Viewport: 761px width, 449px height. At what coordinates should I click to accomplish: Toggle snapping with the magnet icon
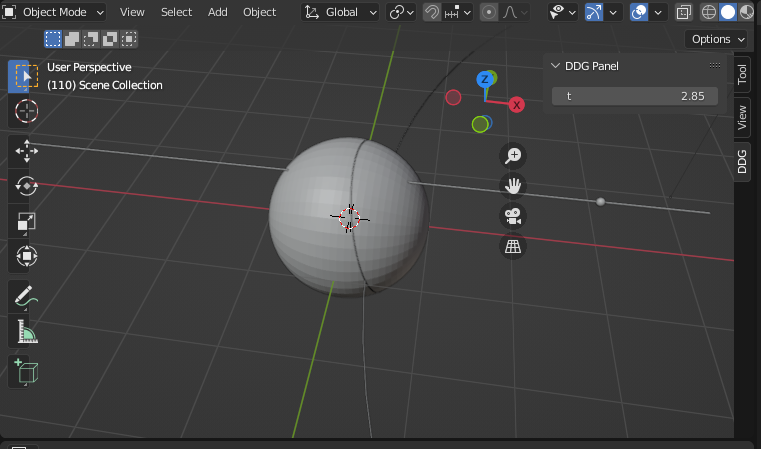432,12
